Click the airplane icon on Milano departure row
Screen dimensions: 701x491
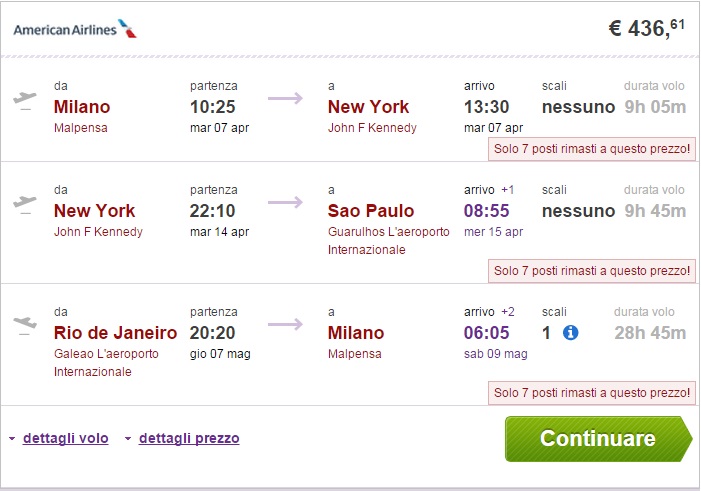tap(25, 99)
